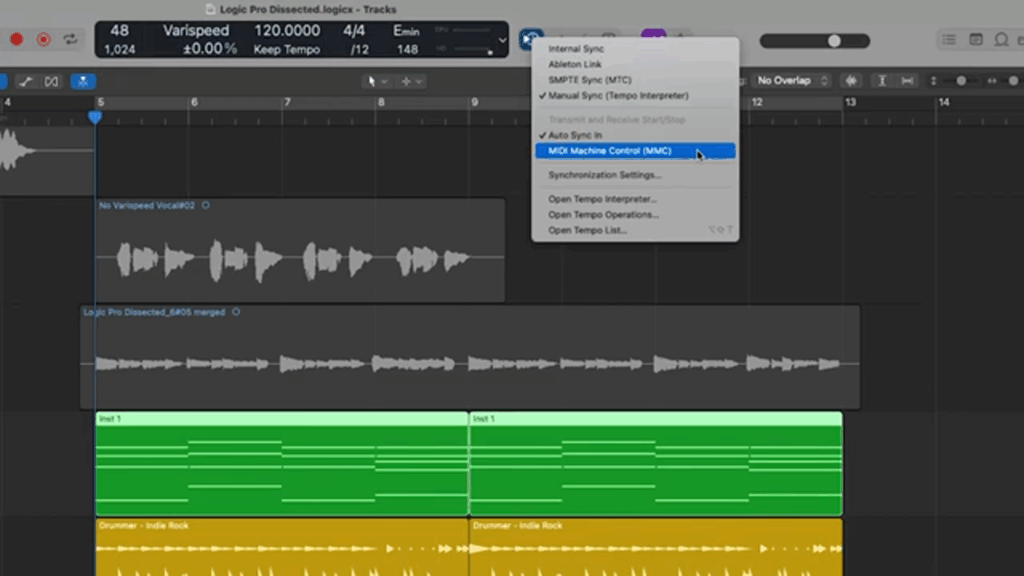Viewport: 1024px width, 576px height.
Task: Click the red Record button
Action: coord(16,40)
